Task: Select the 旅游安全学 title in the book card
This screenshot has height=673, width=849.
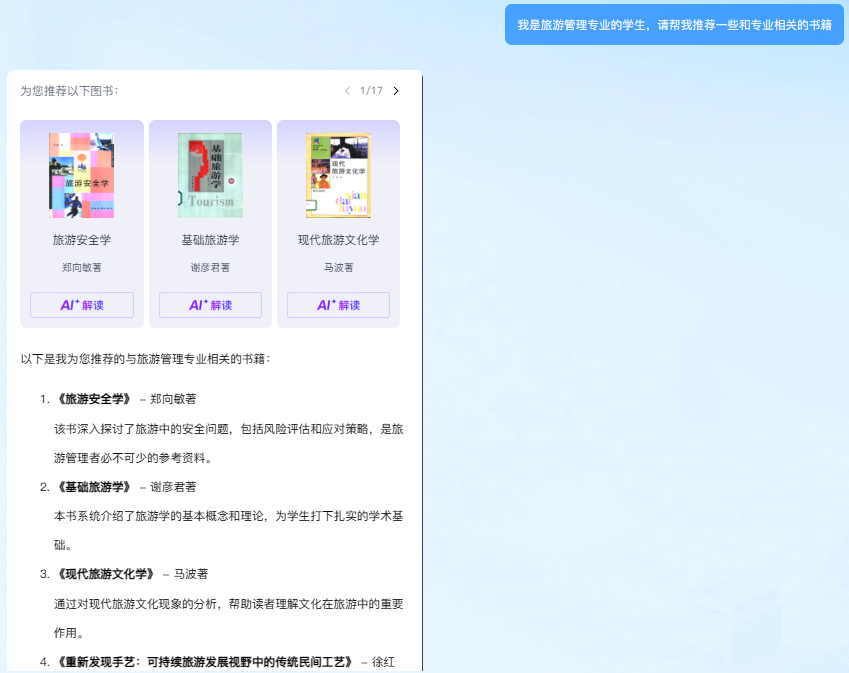Action: coord(82,240)
